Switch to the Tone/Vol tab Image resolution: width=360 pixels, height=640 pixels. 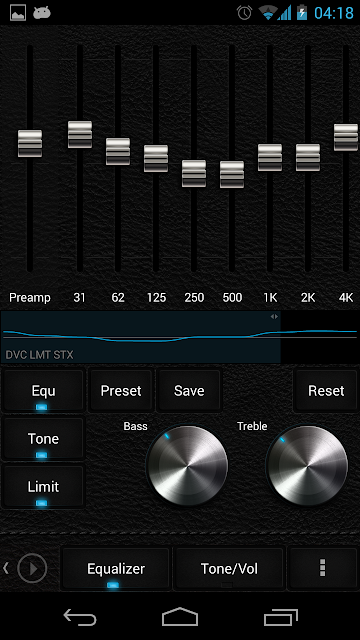tap(229, 569)
